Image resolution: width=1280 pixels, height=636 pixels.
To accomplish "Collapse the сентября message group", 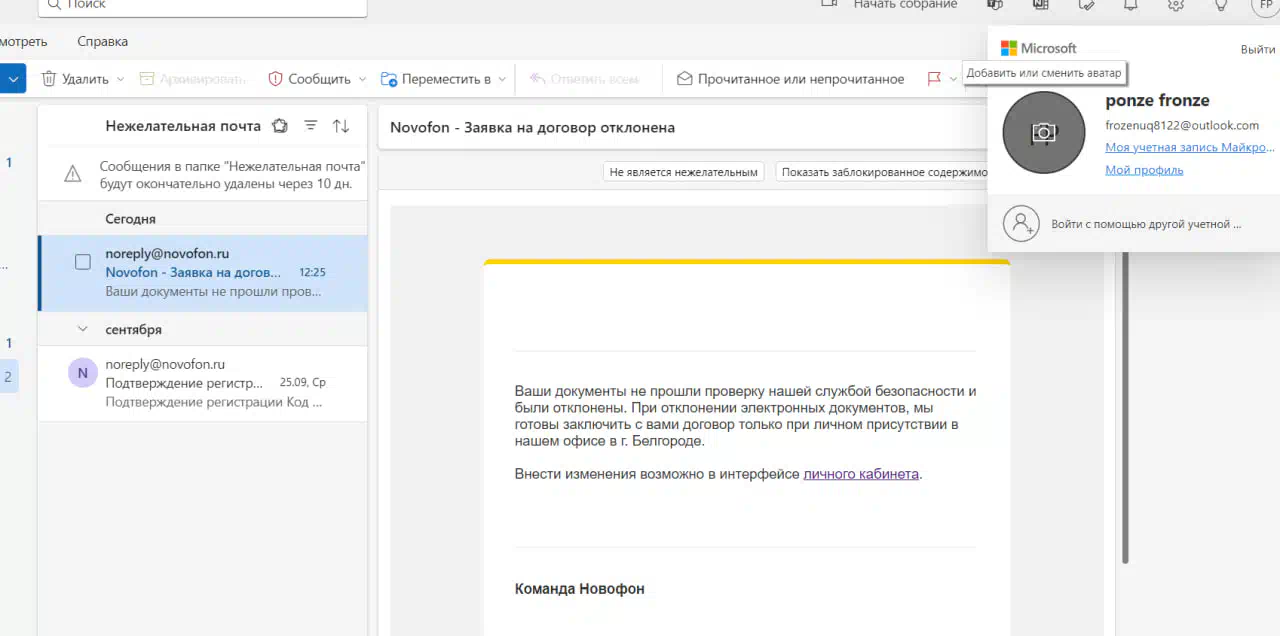I will (83, 329).
